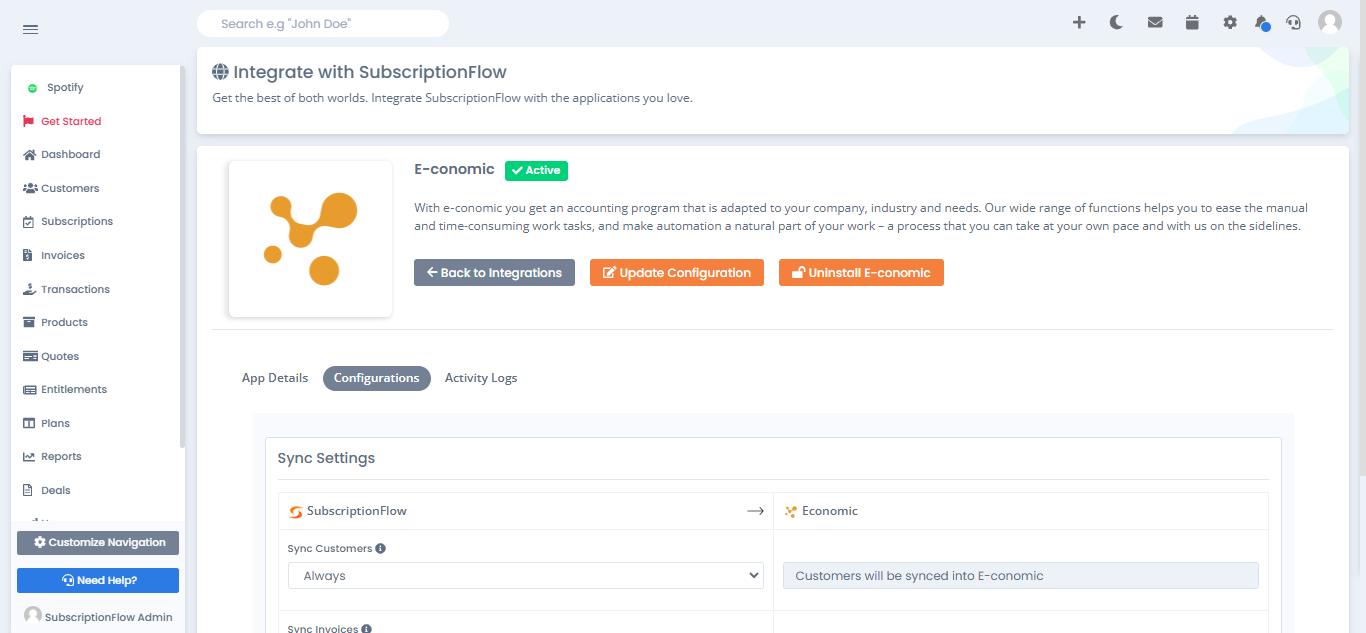
Task: Switch to the App Details tab
Action: 275,378
